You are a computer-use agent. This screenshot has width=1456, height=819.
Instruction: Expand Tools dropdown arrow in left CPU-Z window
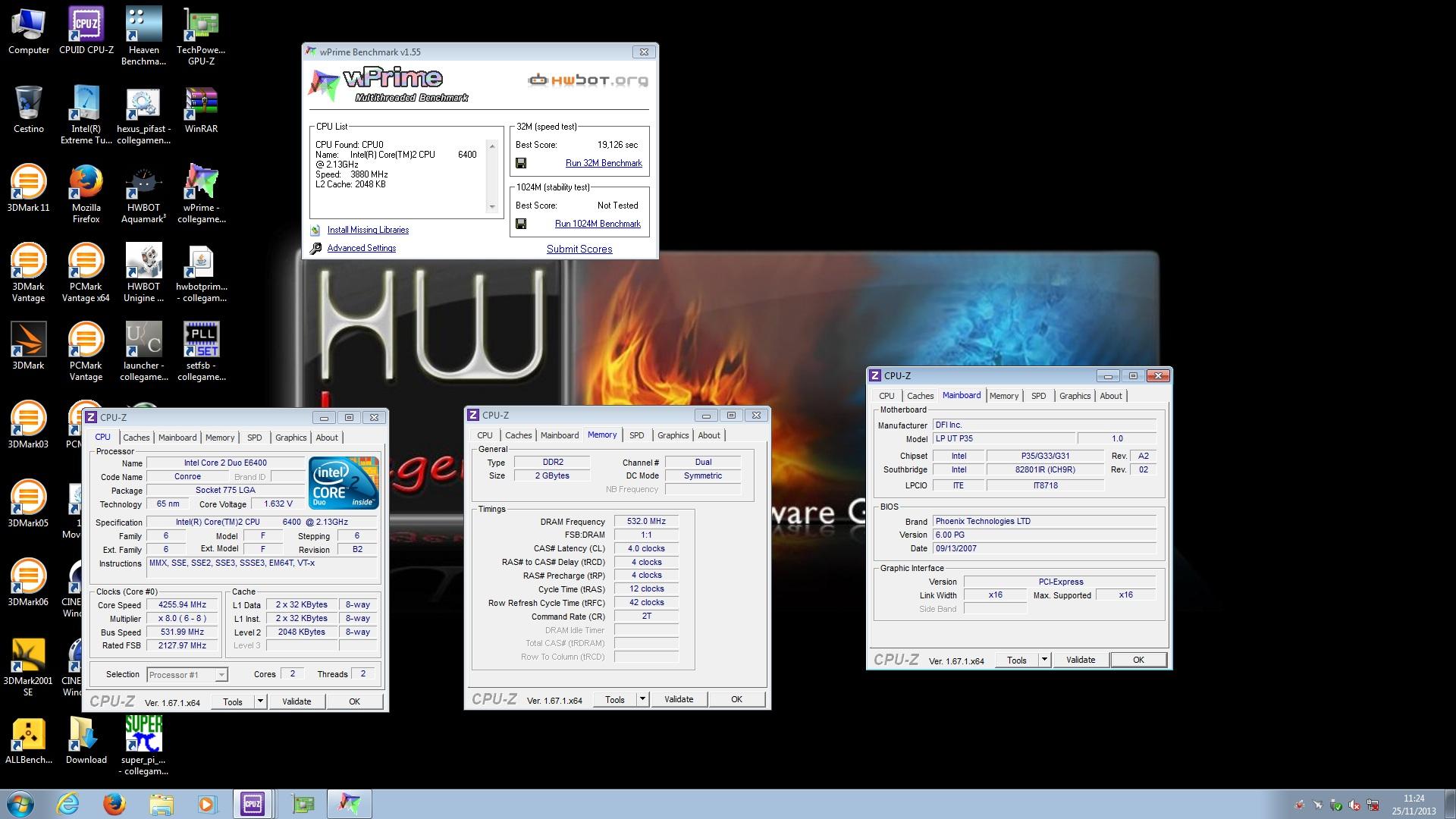tap(260, 701)
